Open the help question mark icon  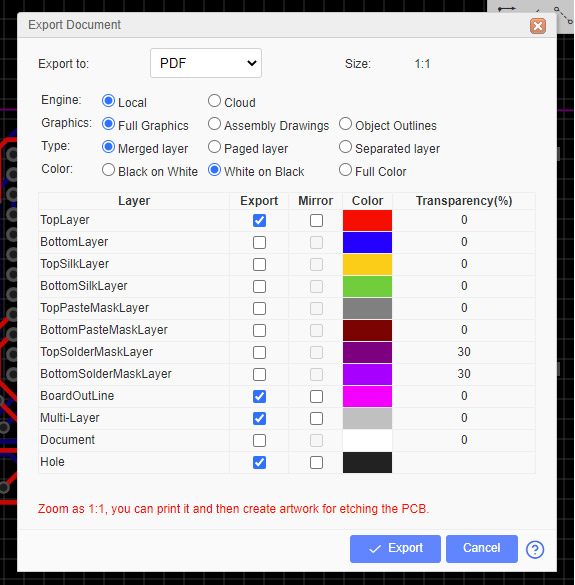coord(534,549)
